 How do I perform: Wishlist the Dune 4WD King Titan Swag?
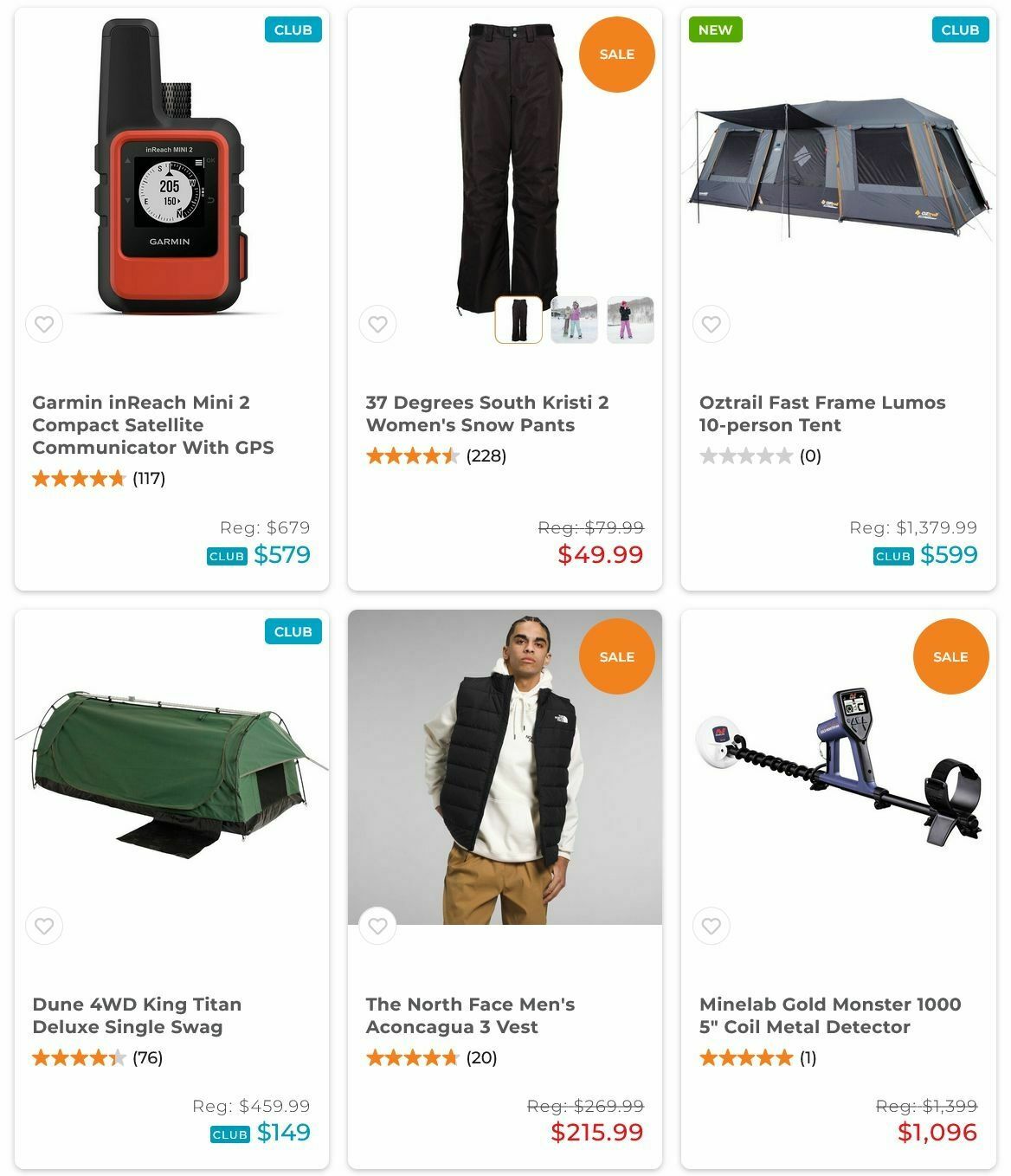pos(44,927)
